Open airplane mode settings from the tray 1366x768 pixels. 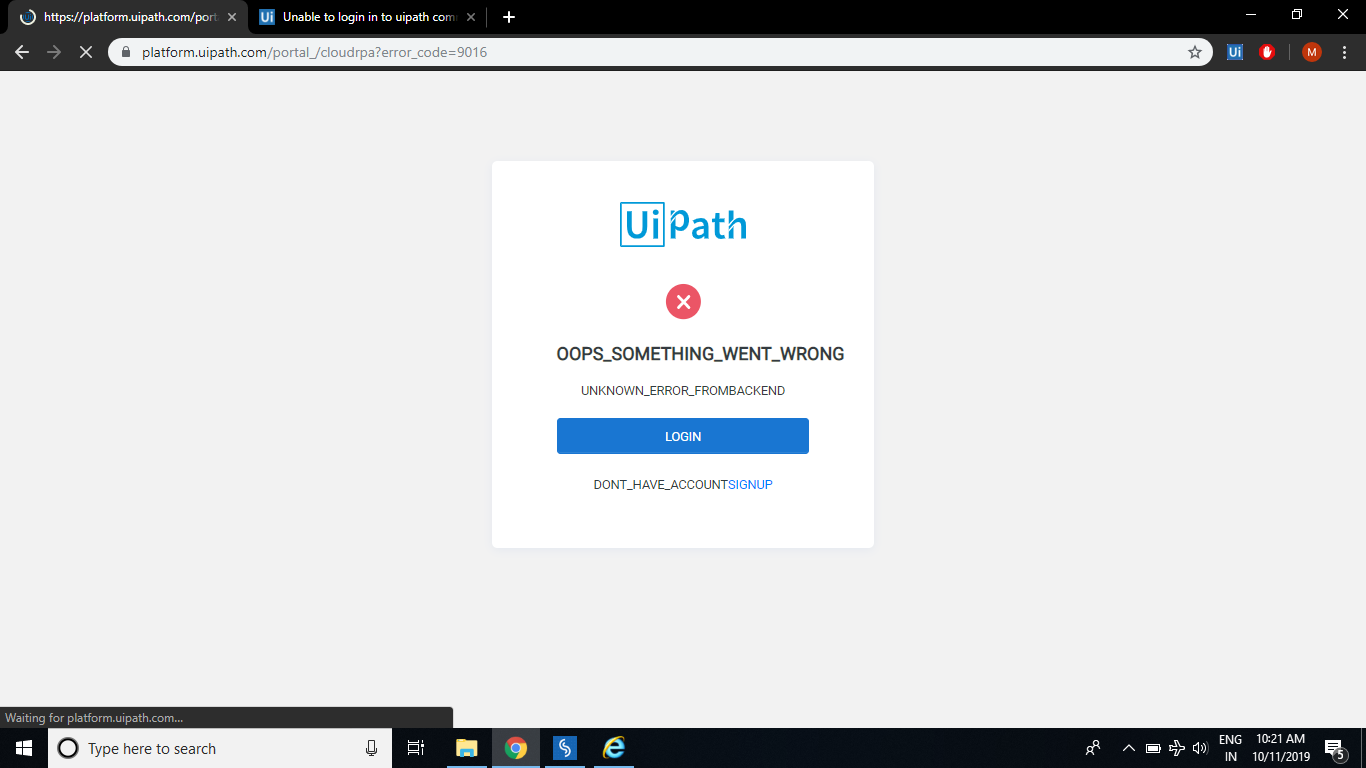(1176, 748)
